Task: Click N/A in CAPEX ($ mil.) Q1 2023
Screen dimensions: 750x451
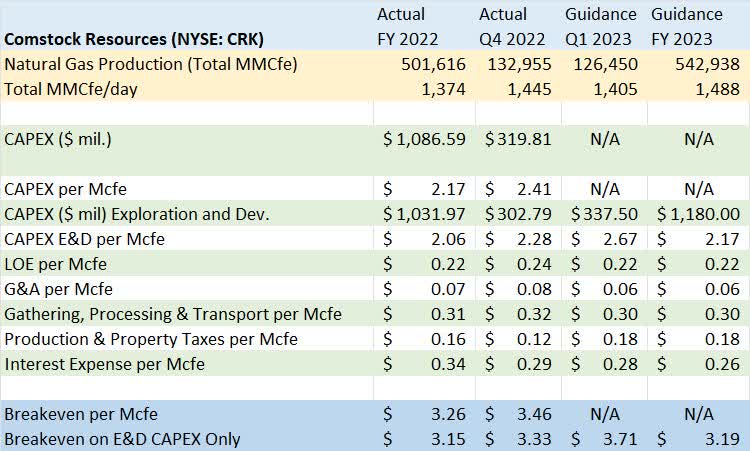Action: point(605,139)
